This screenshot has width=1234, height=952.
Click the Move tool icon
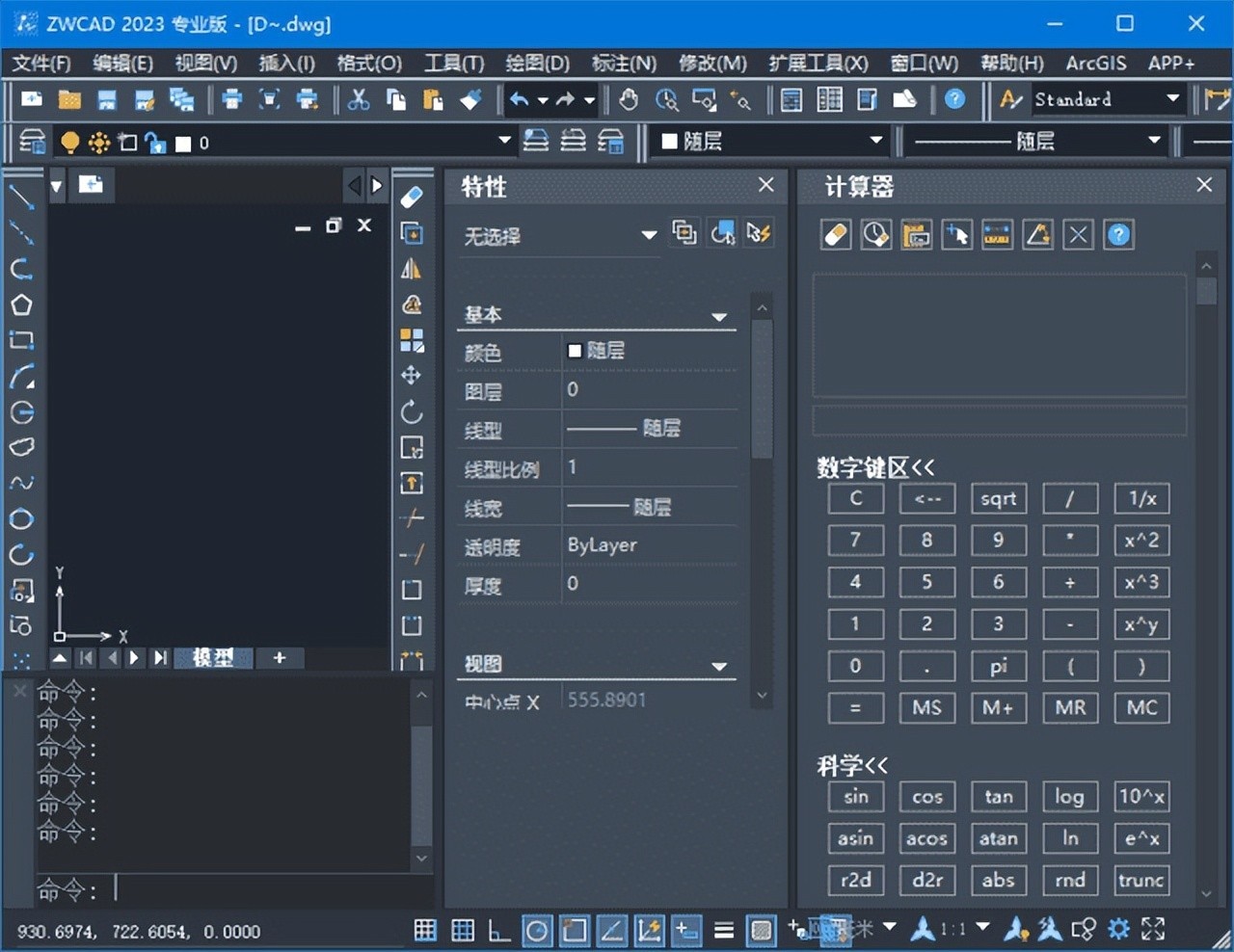coord(412,376)
